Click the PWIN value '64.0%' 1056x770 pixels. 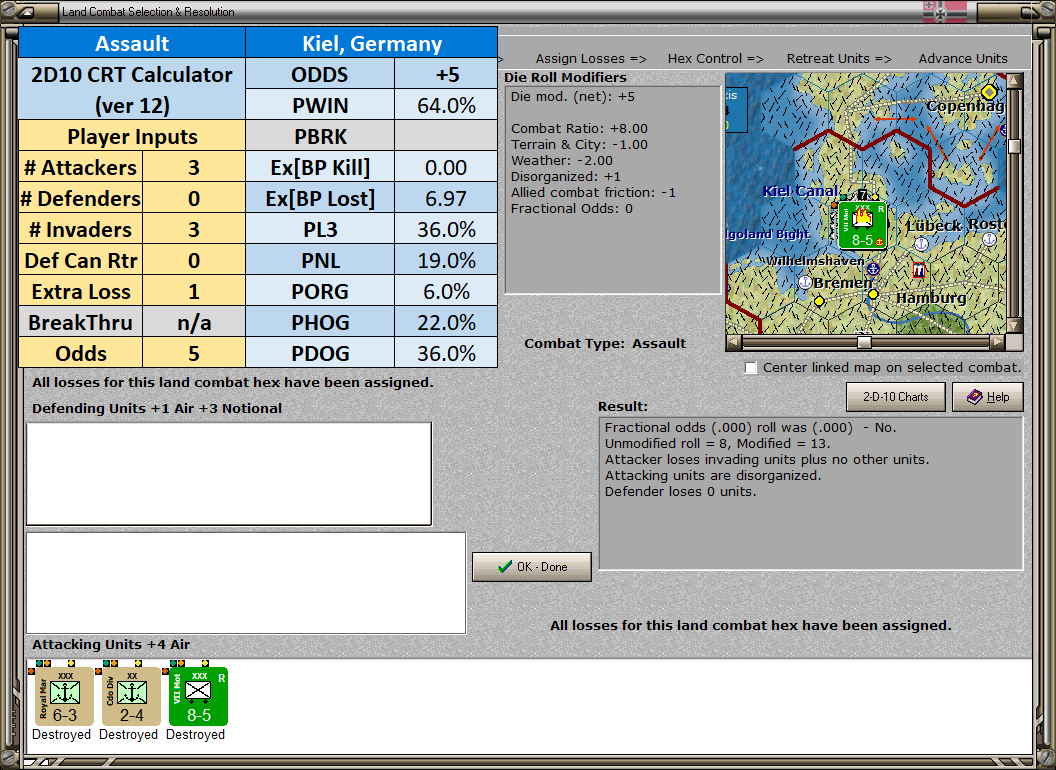pyautogui.click(x=446, y=105)
